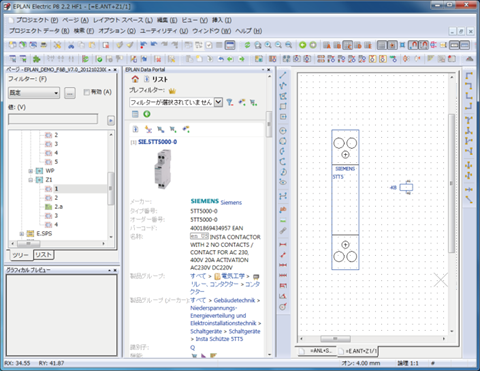Open the 設定 filter dropdown
Image resolution: width=480 pixels, height=371 pixels.
(x=34, y=93)
